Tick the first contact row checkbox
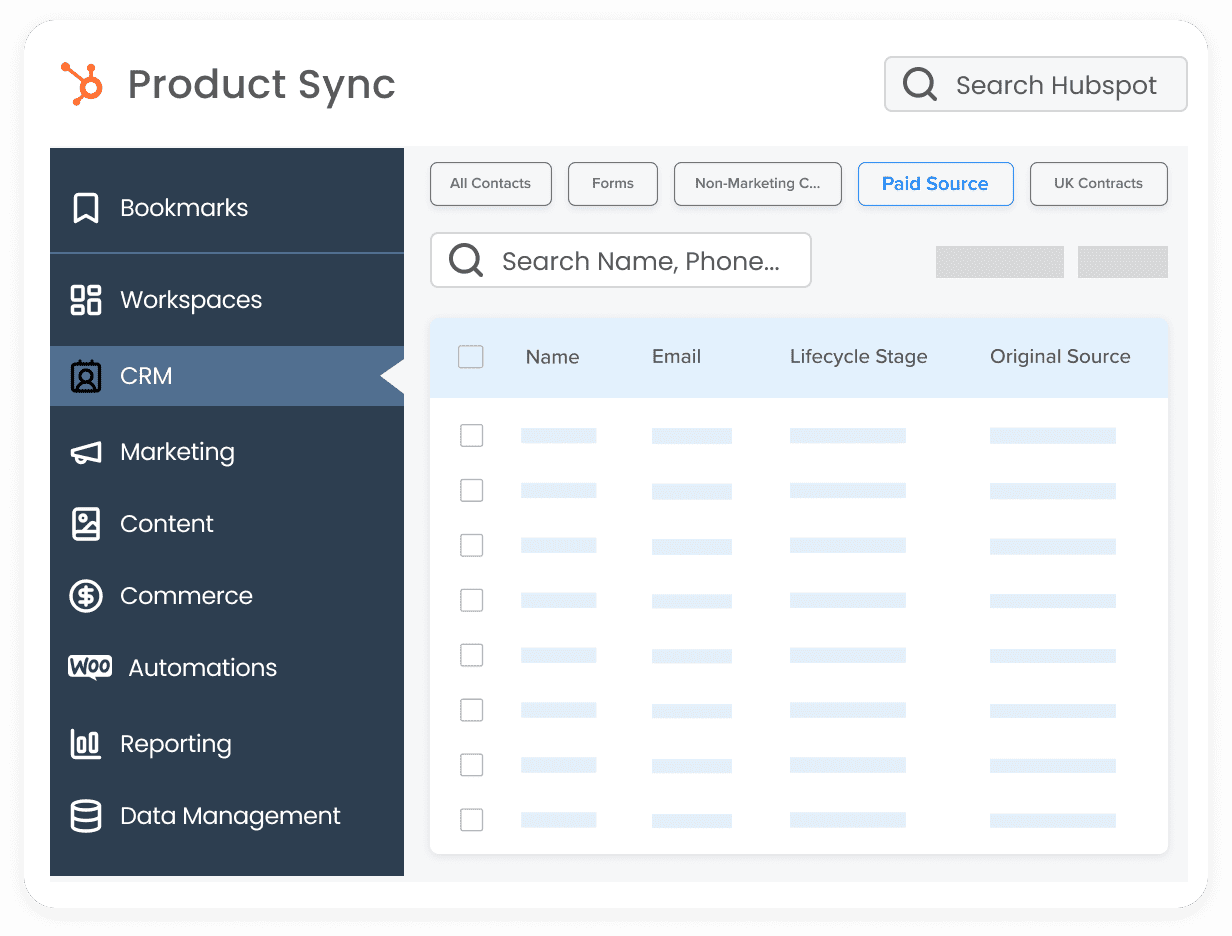Image resolution: width=1232 pixels, height=936 pixels. [x=471, y=435]
